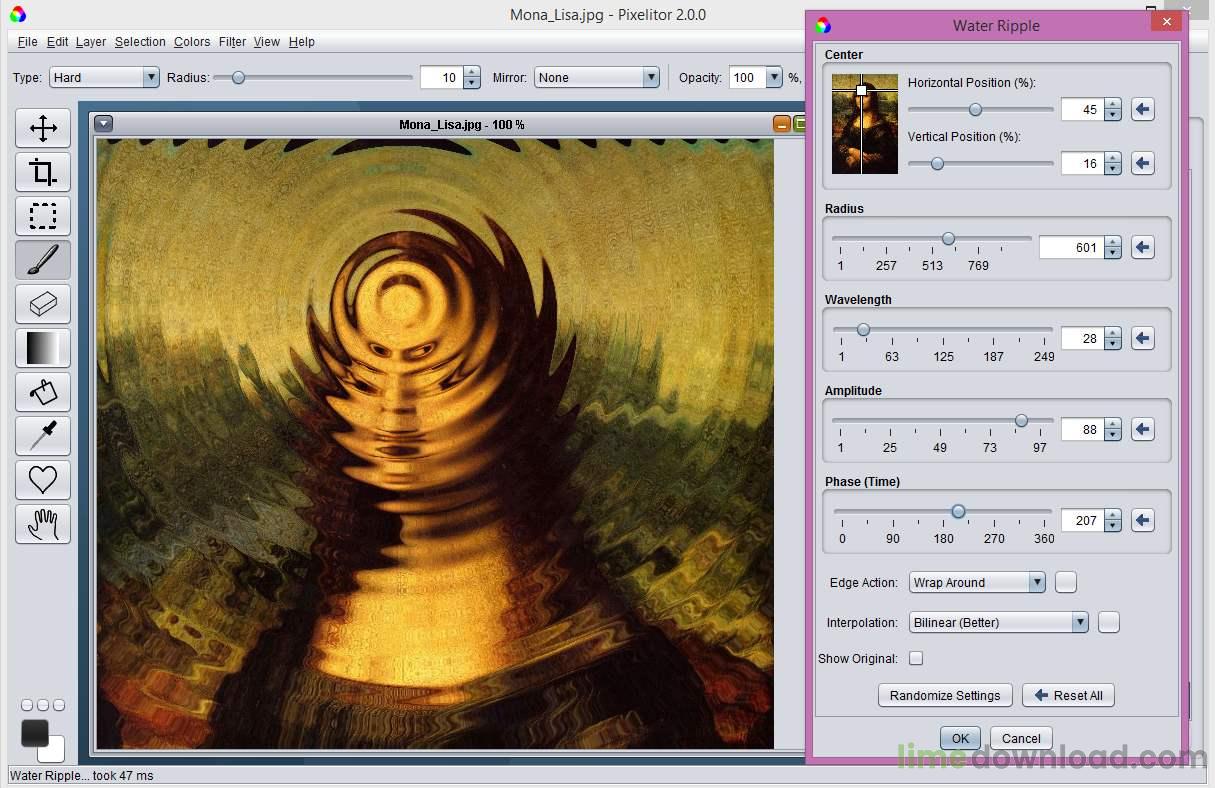Enable the Show Original checkbox
The width and height of the screenshot is (1215, 788).
pos(916,658)
